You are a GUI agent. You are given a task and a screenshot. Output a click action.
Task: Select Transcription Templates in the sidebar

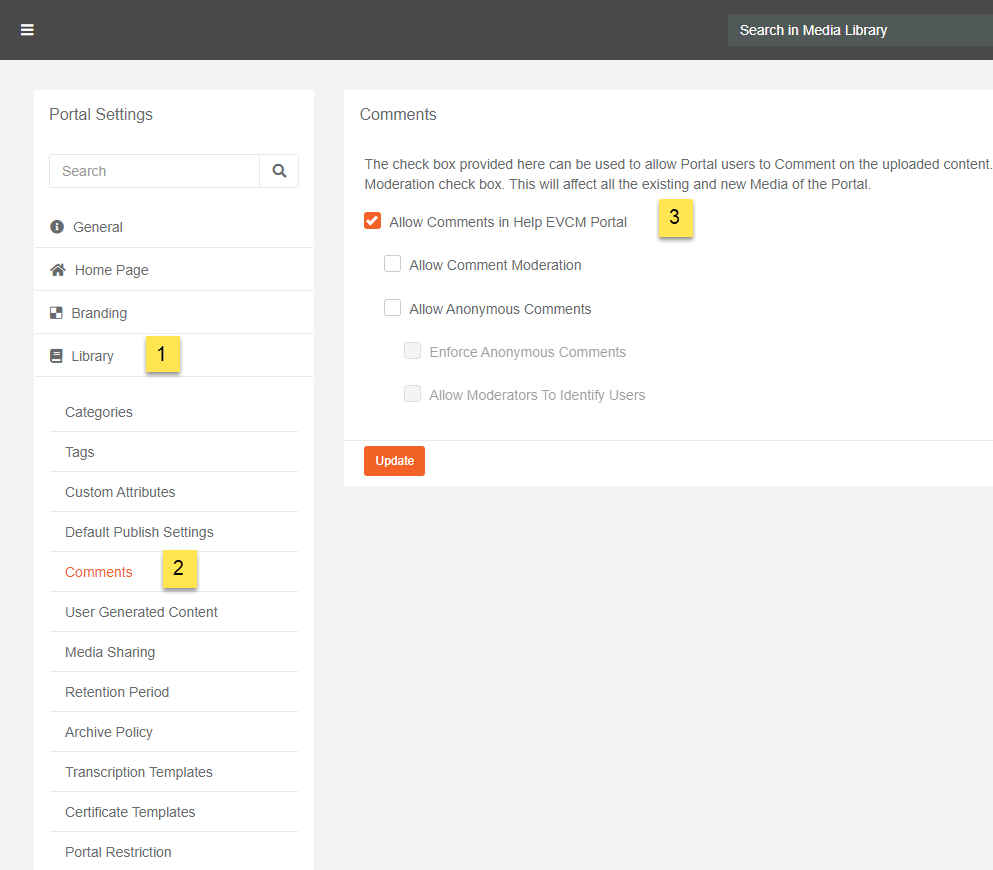click(x=139, y=771)
